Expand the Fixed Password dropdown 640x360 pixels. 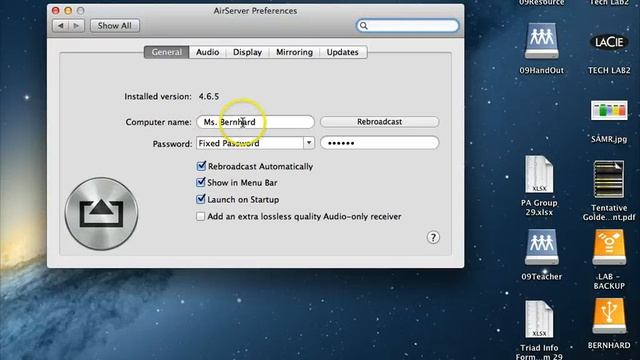pos(309,143)
